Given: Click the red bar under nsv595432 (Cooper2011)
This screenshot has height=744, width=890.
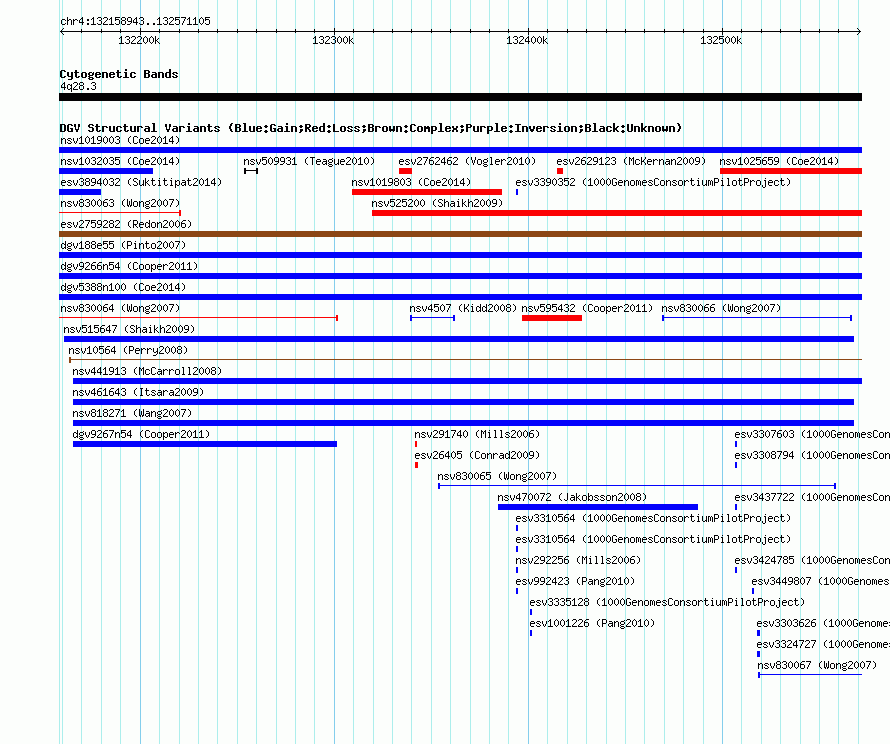Looking at the screenshot, I should tap(552, 318).
